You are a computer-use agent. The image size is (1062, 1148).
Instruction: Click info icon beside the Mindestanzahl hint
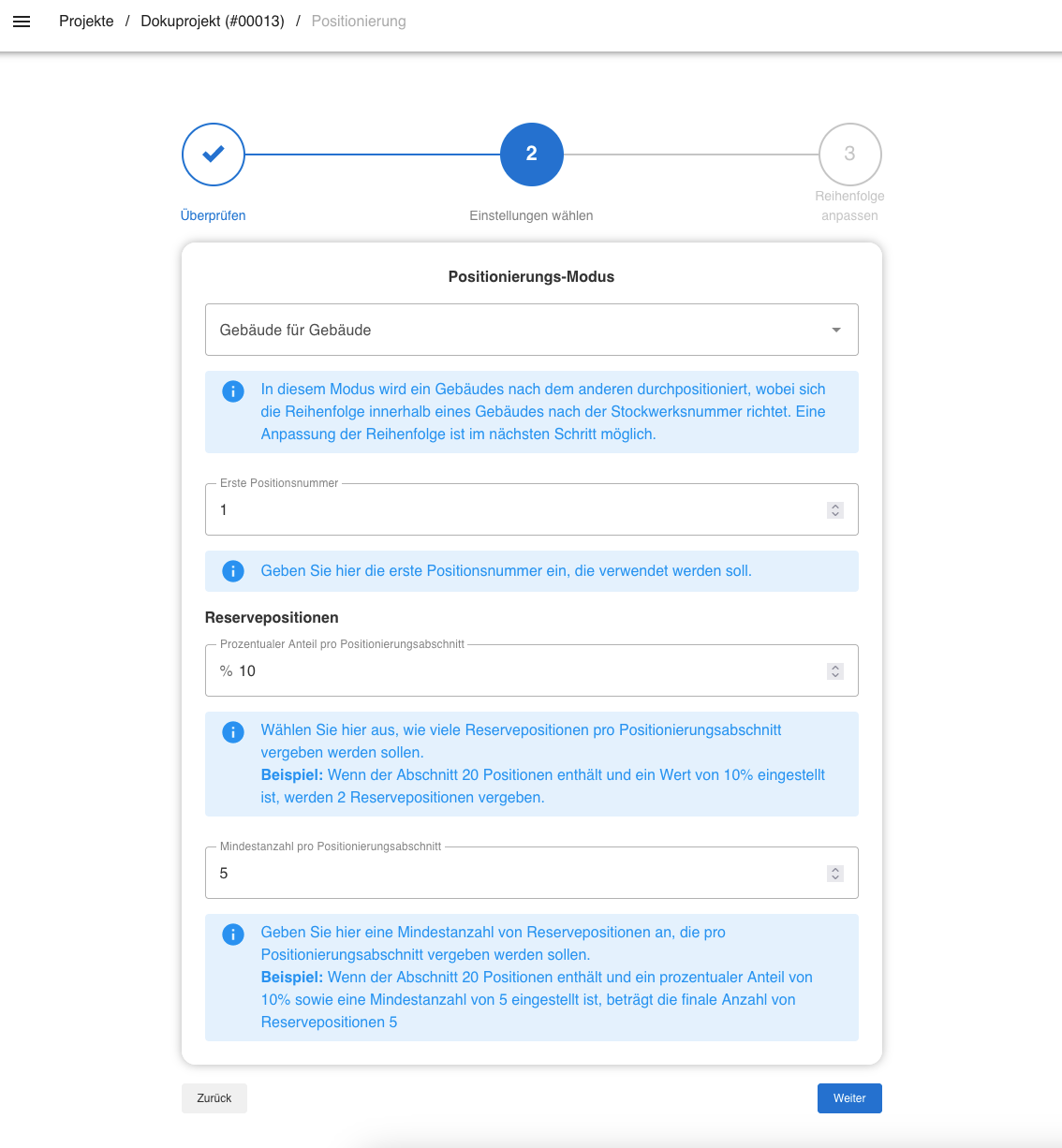[x=233, y=935]
